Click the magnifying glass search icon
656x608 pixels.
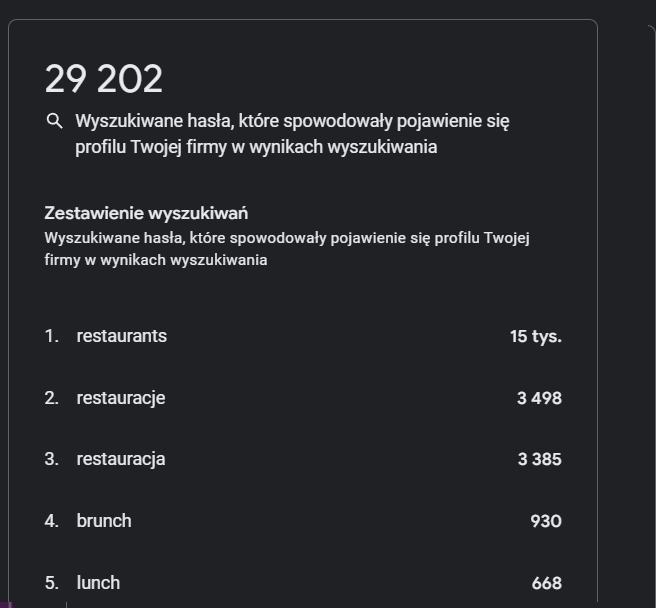pyautogui.click(x=55, y=121)
